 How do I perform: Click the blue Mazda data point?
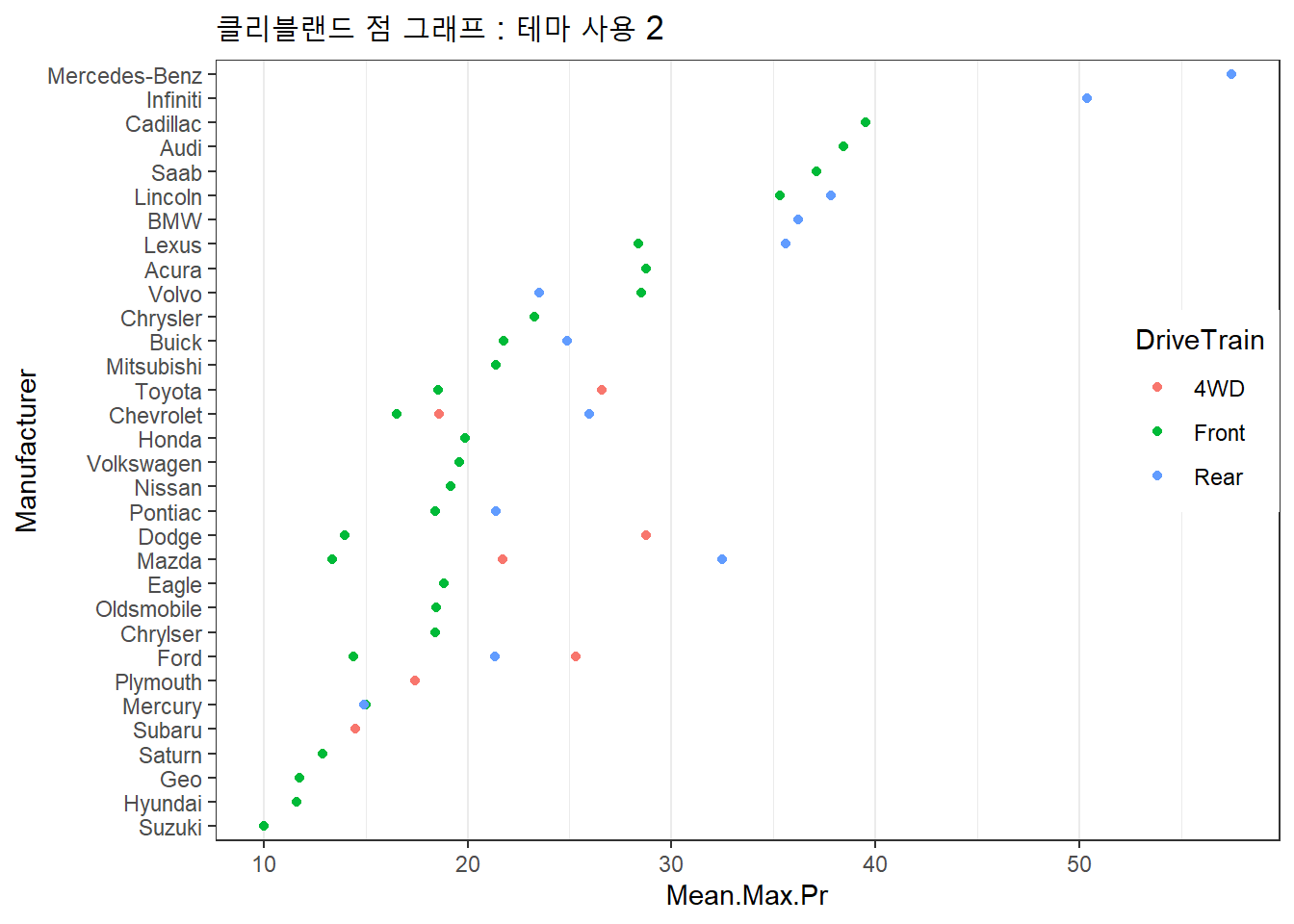pos(722,559)
